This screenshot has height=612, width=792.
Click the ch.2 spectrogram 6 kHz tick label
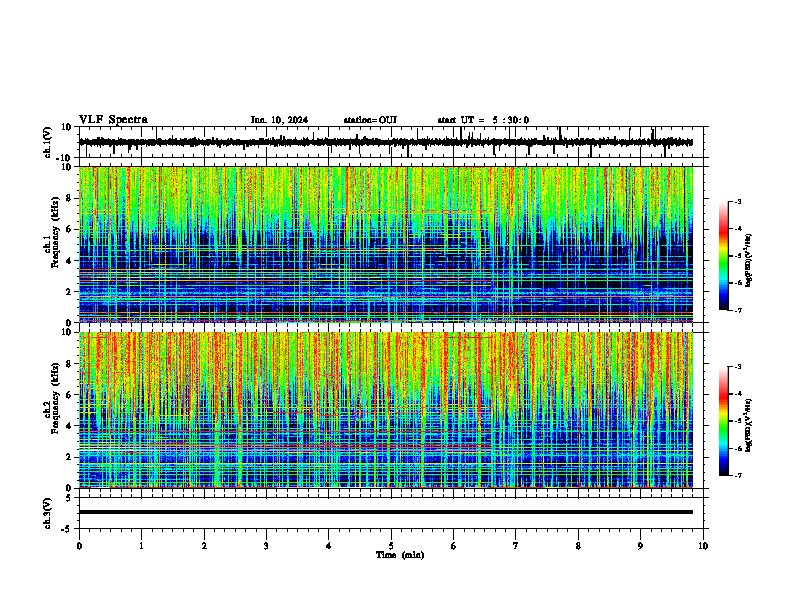pos(70,395)
